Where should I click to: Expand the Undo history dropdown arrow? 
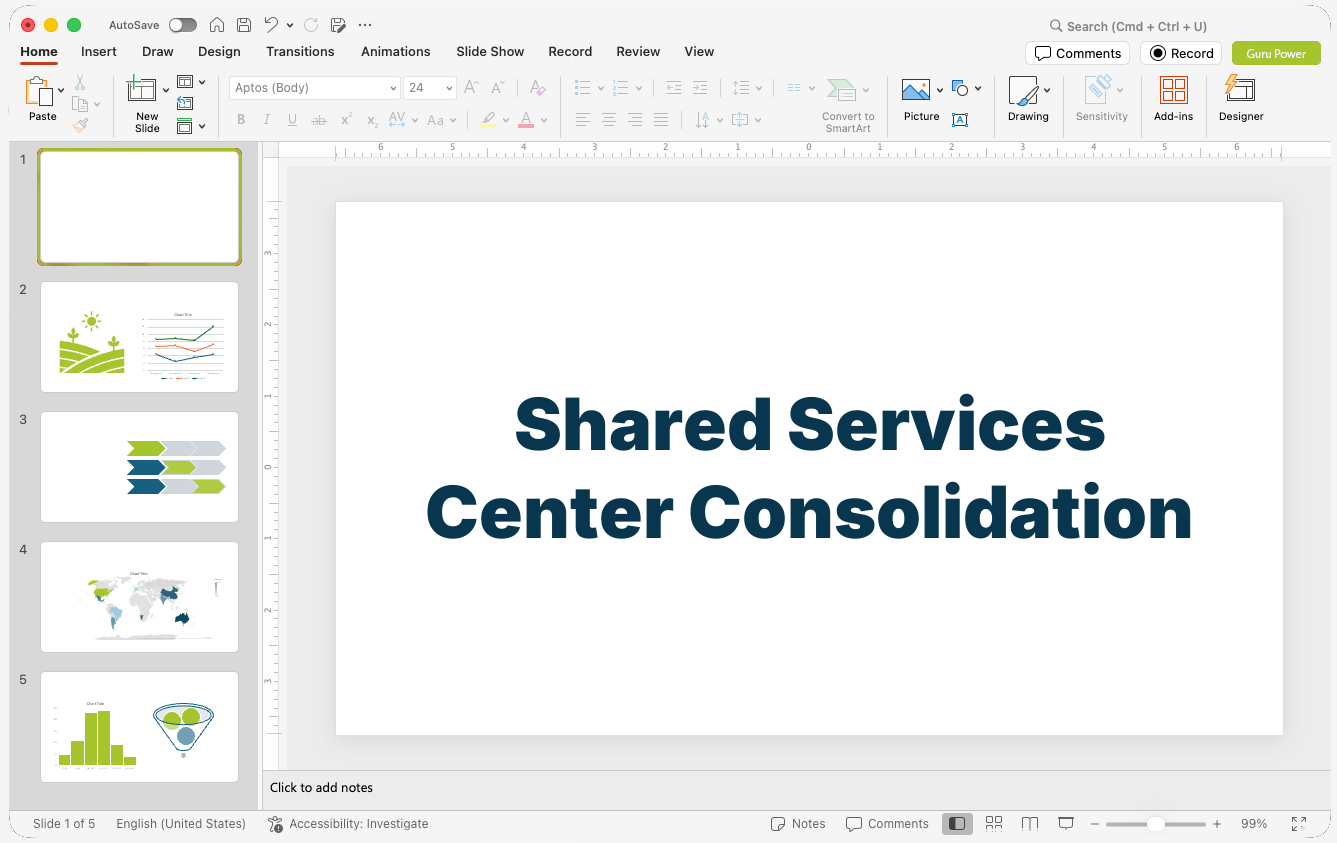click(x=290, y=25)
